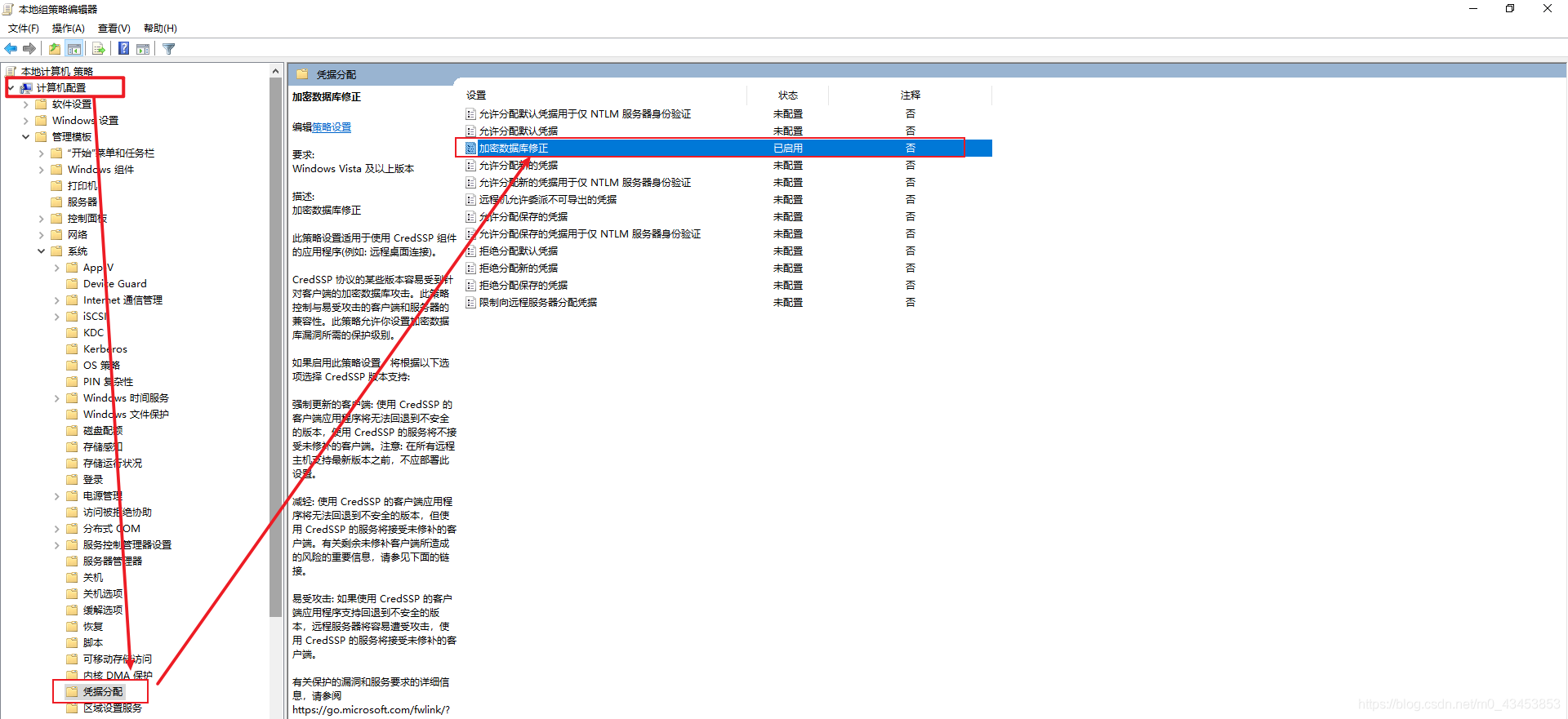Toggle the show/hide action pane icon
Image resolution: width=1568 pixels, height=719 pixels.
[143, 49]
